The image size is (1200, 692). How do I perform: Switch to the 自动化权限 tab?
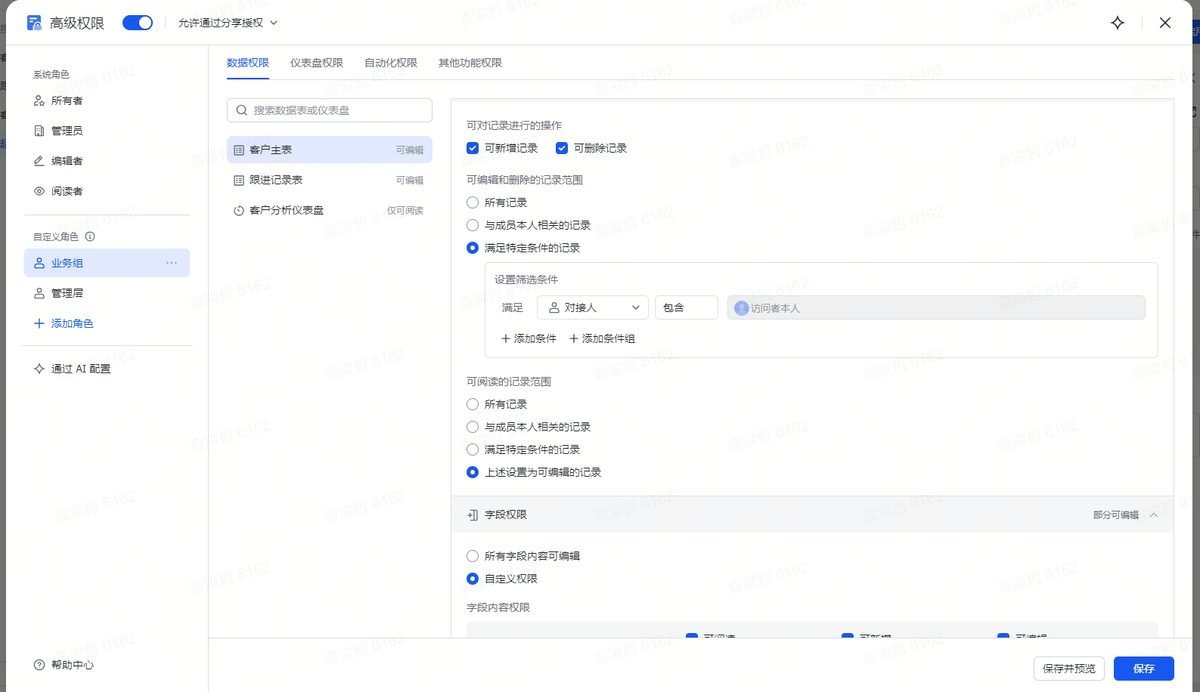[391, 62]
